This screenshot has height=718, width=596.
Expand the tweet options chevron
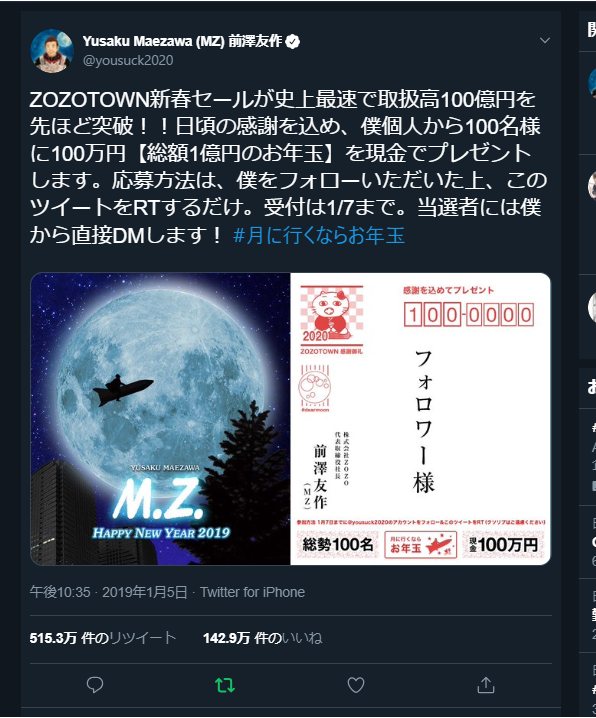click(545, 40)
